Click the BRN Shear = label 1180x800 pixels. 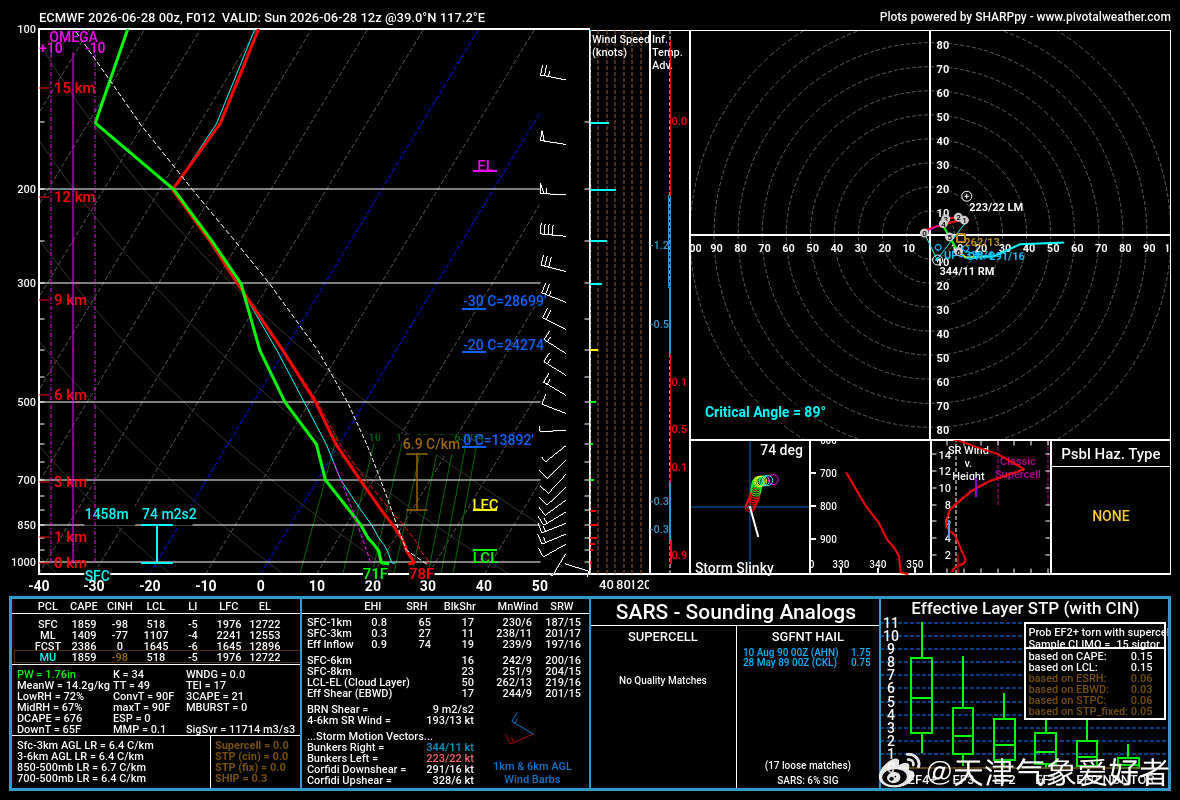click(337, 709)
